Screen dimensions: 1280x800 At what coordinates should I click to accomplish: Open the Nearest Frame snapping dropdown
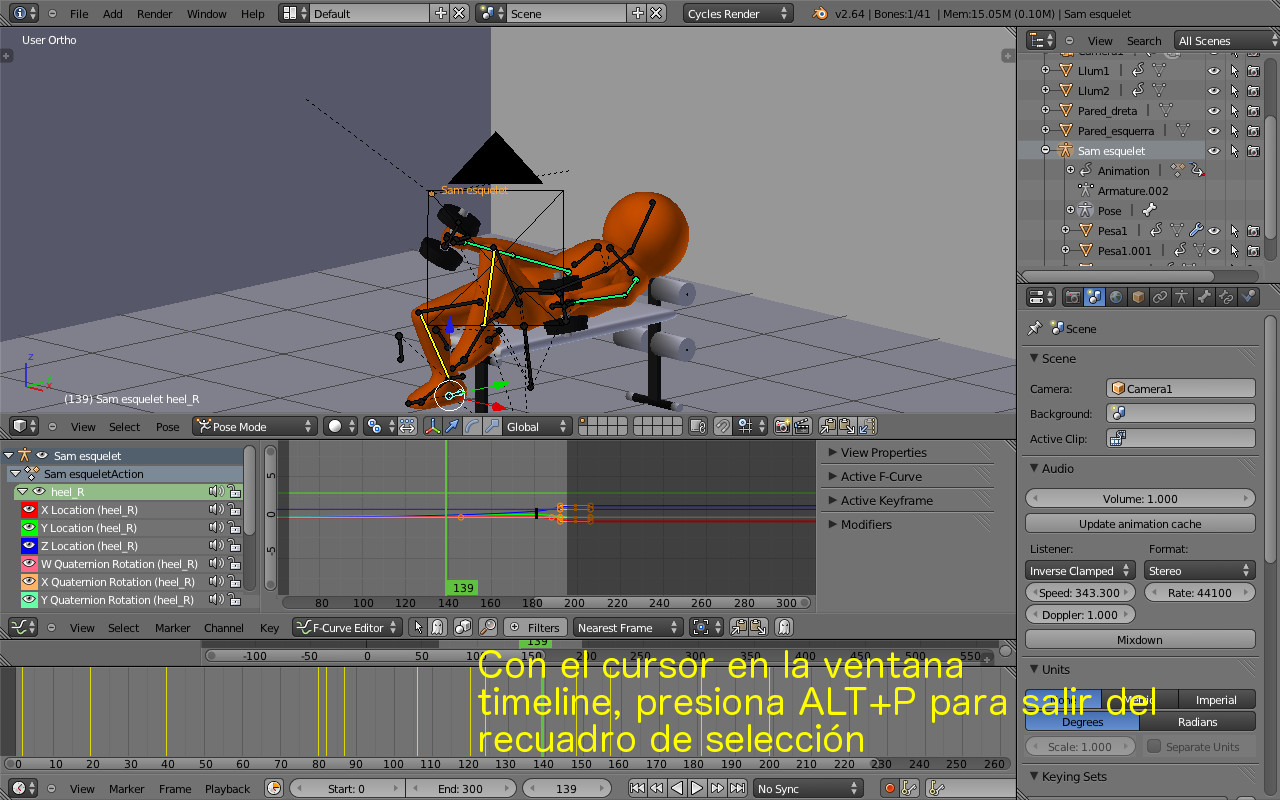628,627
